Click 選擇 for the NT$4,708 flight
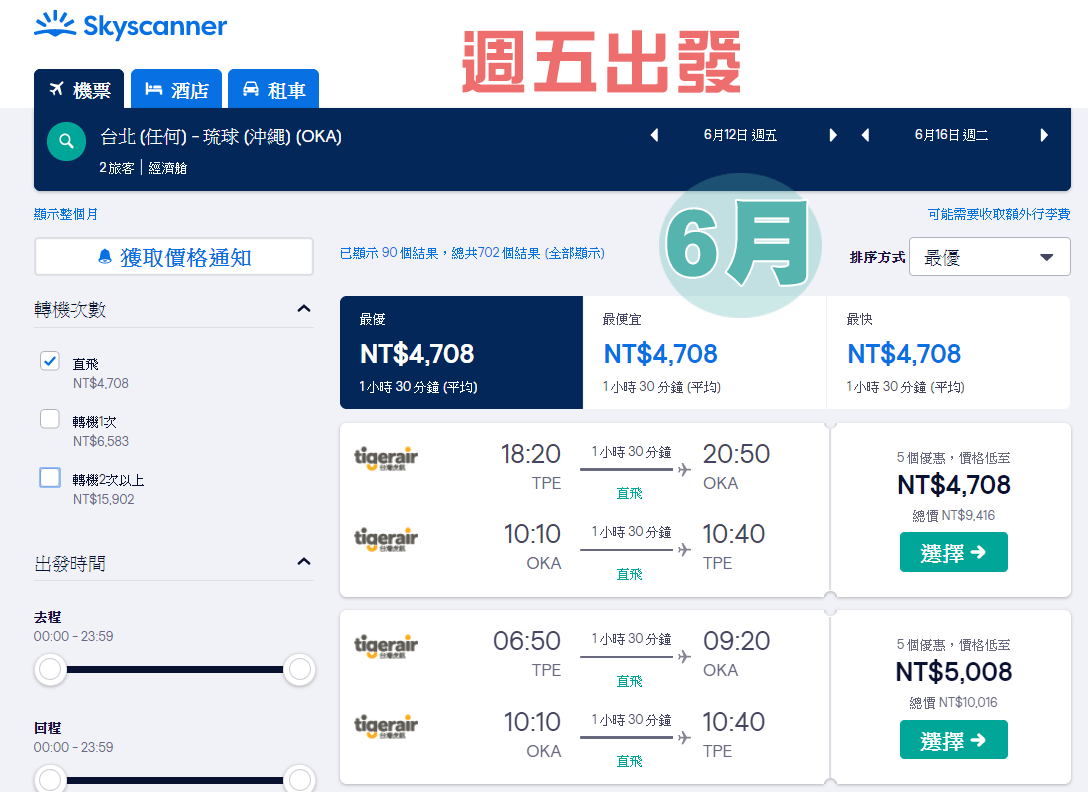This screenshot has width=1088, height=792. (953, 553)
